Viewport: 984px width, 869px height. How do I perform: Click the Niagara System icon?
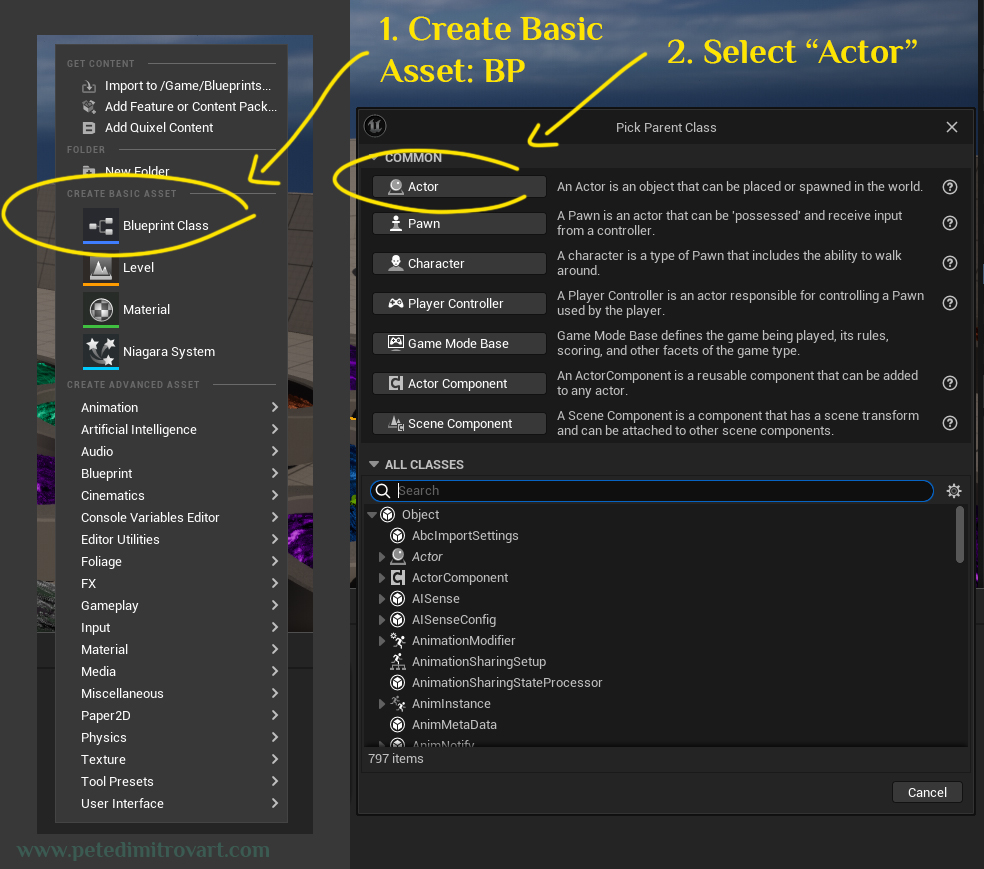101,352
